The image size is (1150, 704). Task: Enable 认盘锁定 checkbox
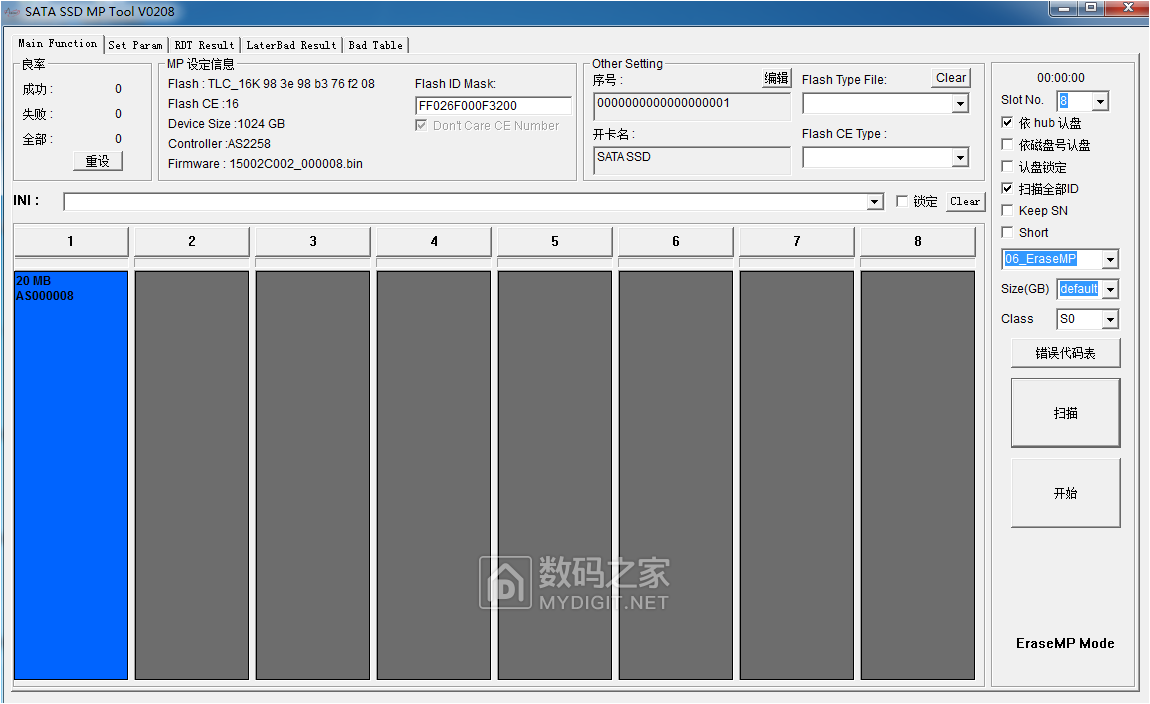1008,166
